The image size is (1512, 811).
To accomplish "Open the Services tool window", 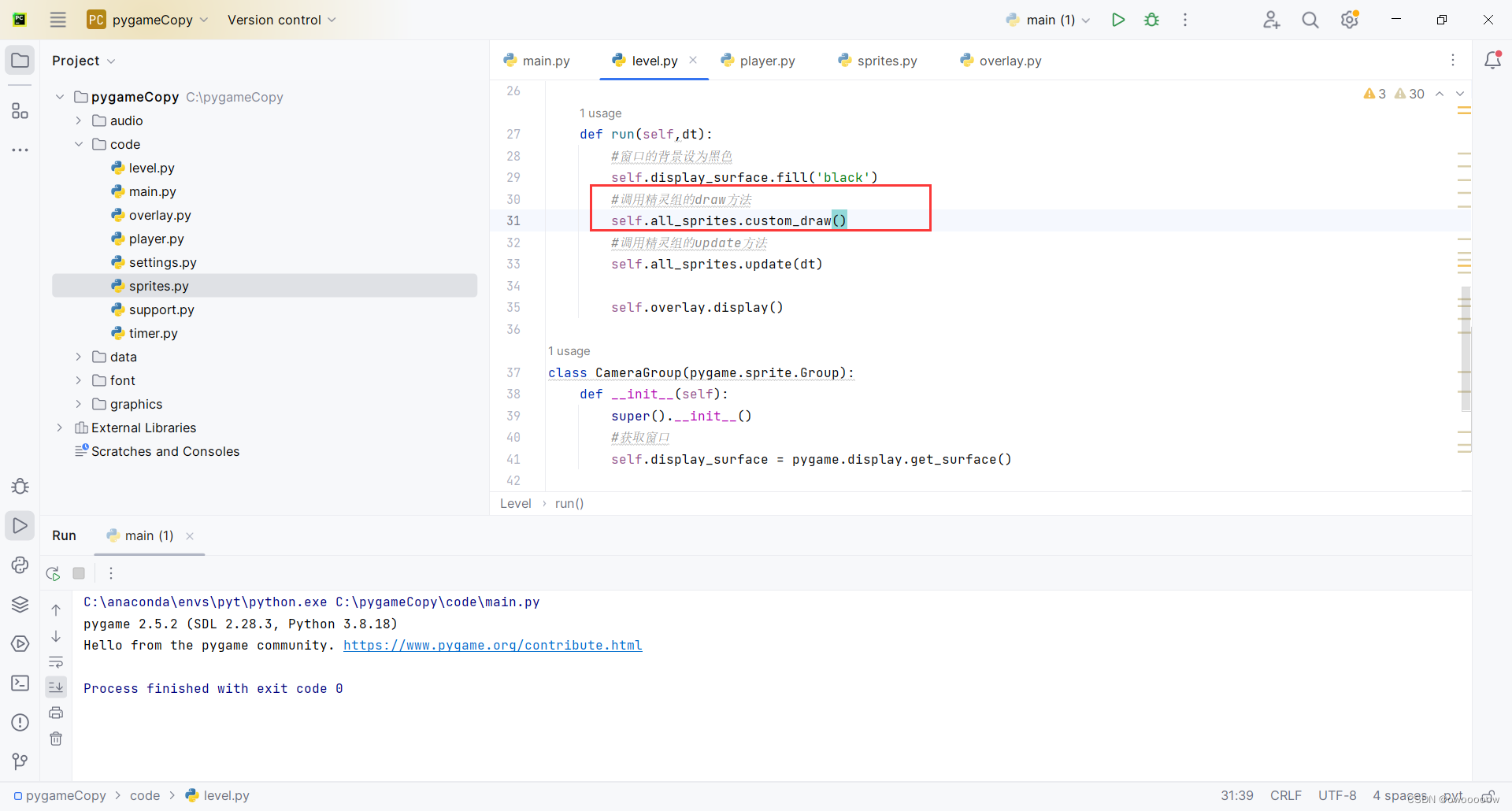I will pos(20,643).
